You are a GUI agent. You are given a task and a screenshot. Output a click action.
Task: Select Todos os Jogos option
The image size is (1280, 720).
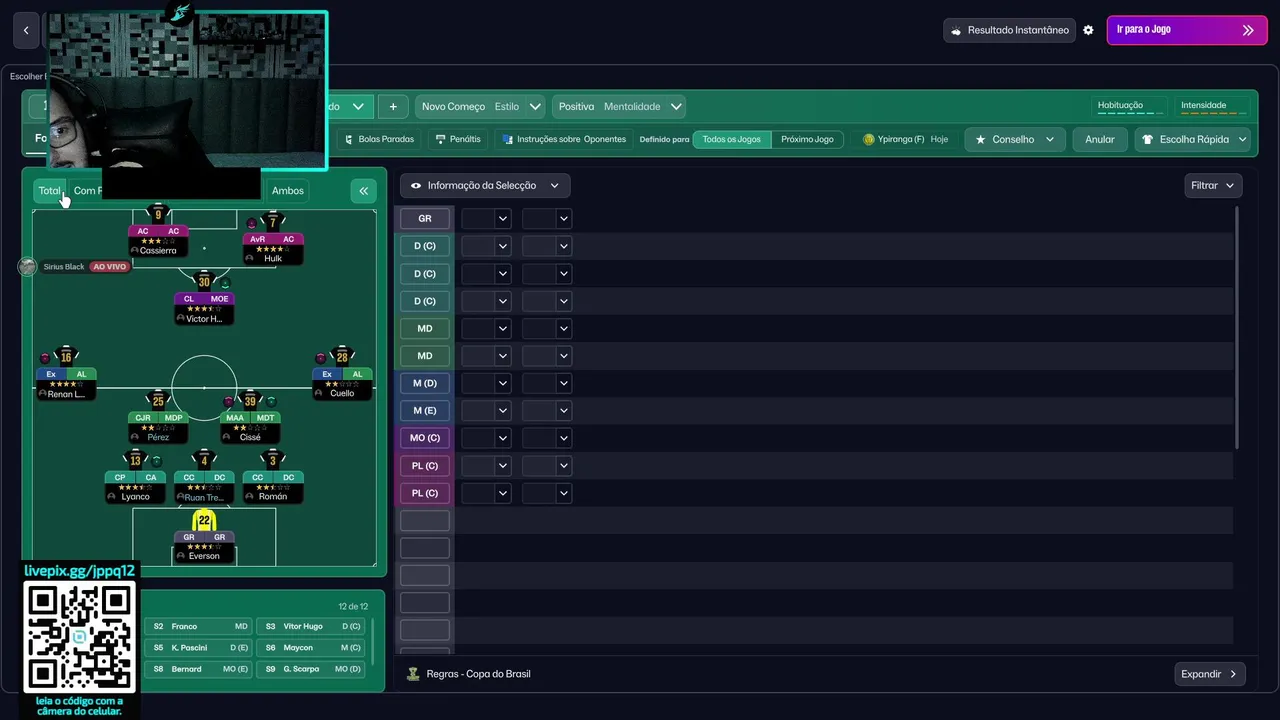[732, 139]
